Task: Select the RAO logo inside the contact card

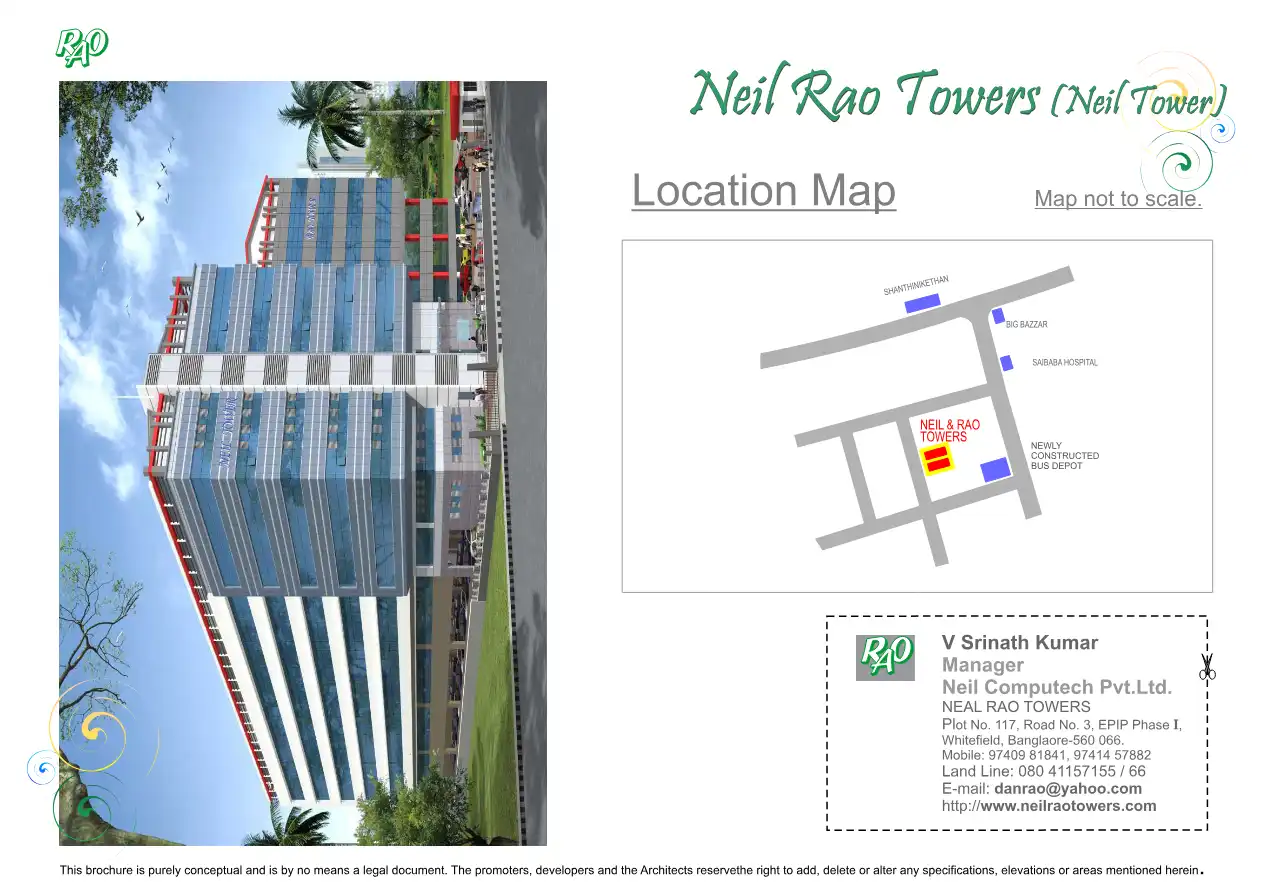Action: tap(885, 655)
